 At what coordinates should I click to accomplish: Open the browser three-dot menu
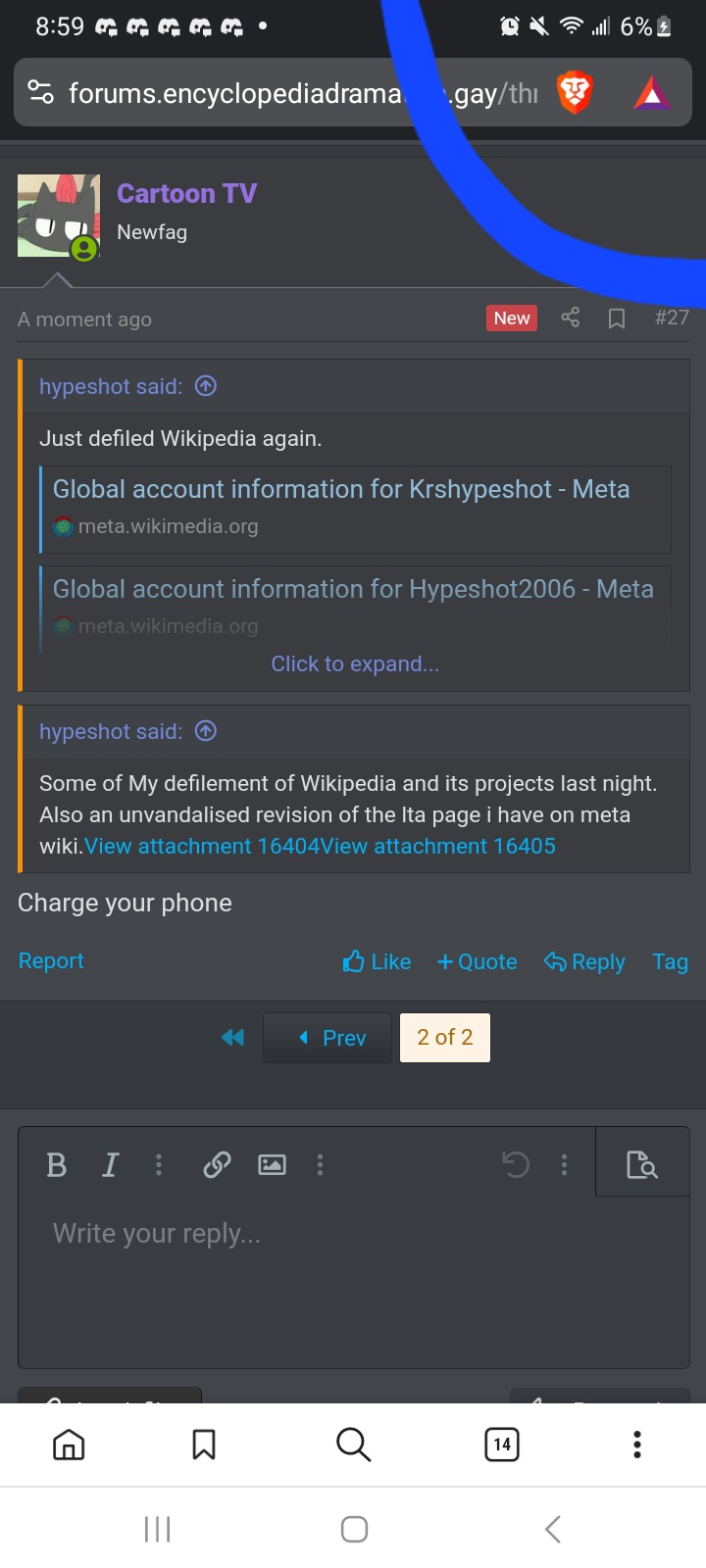[x=637, y=1444]
